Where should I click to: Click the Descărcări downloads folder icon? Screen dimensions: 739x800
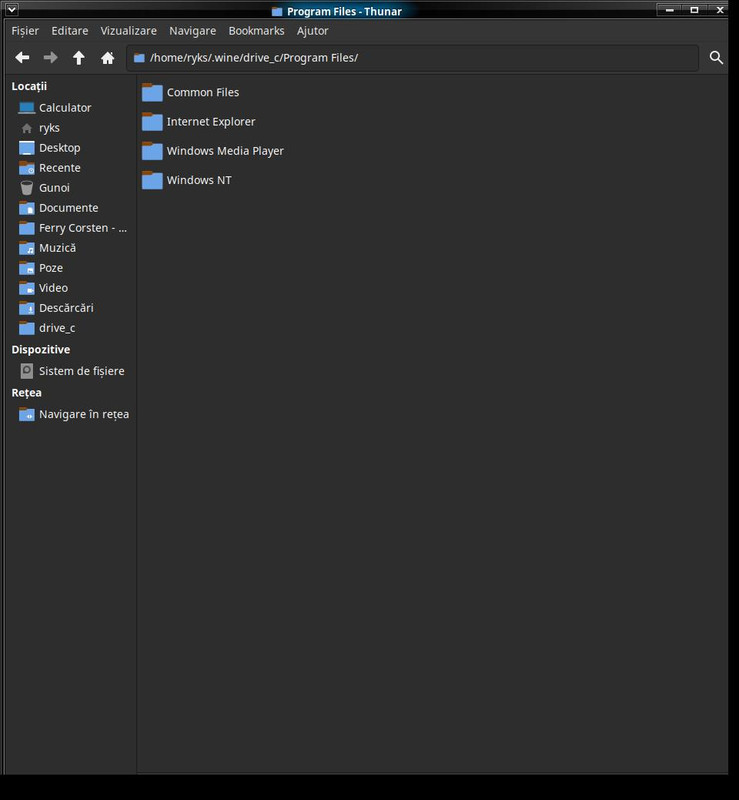coord(27,308)
